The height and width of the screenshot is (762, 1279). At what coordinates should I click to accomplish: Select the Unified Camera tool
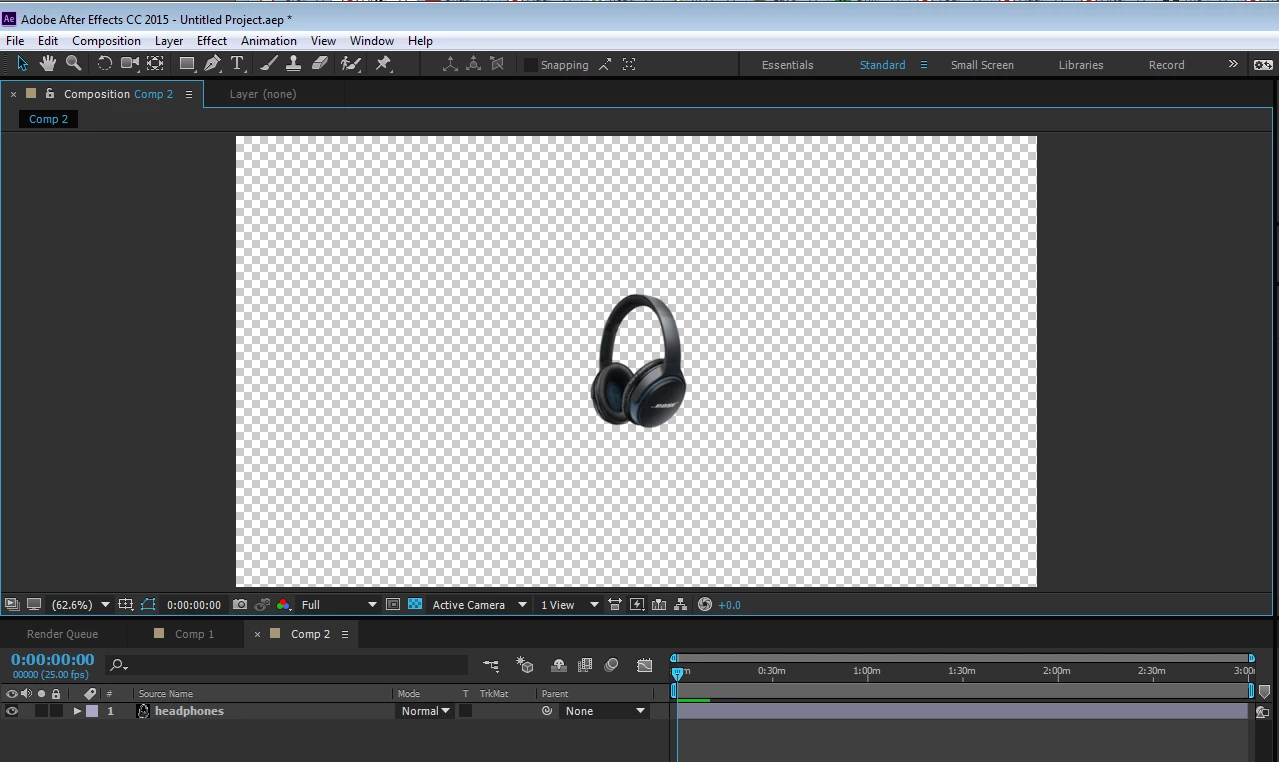[129, 63]
